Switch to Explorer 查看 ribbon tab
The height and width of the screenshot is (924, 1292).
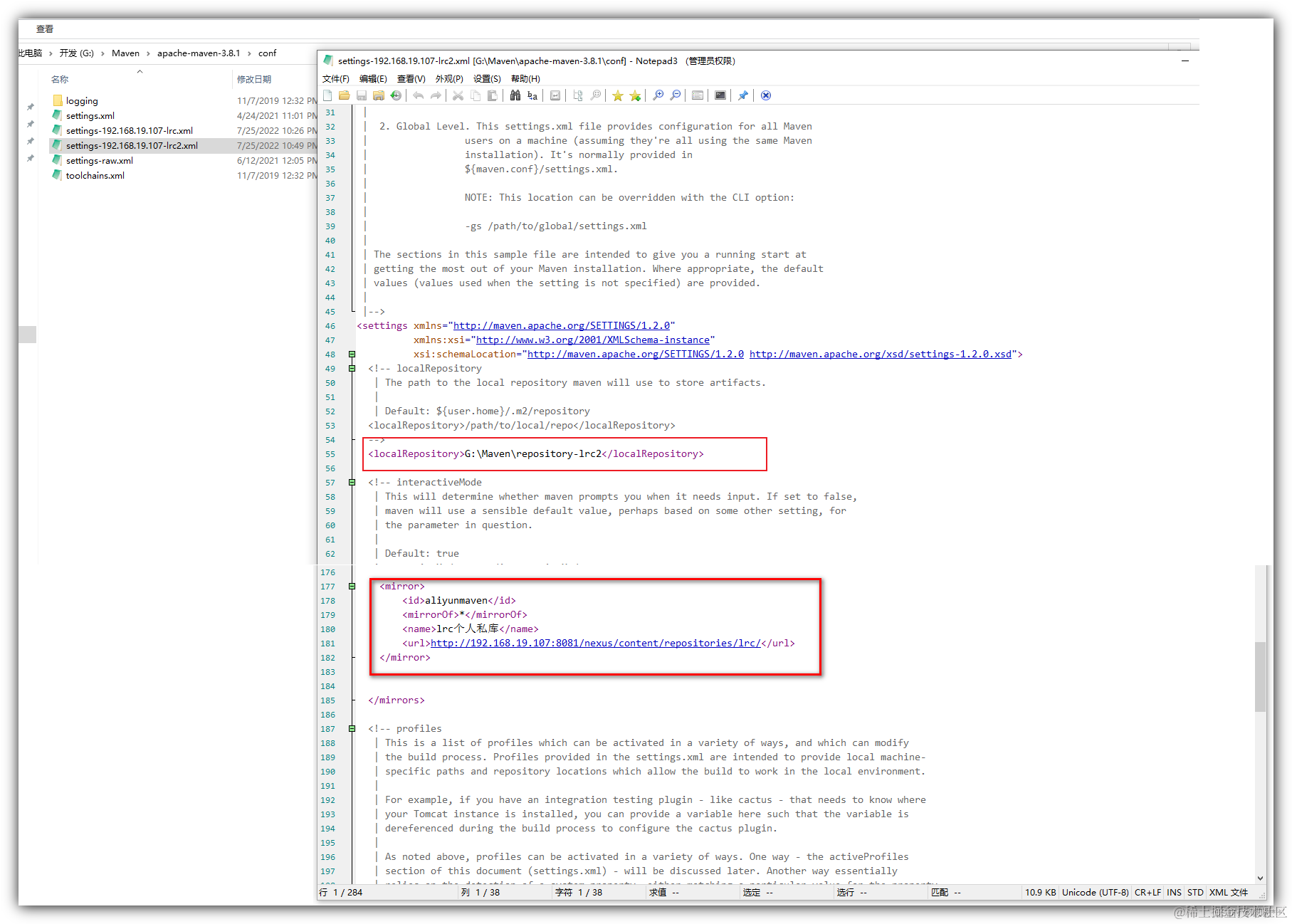[45, 29]
